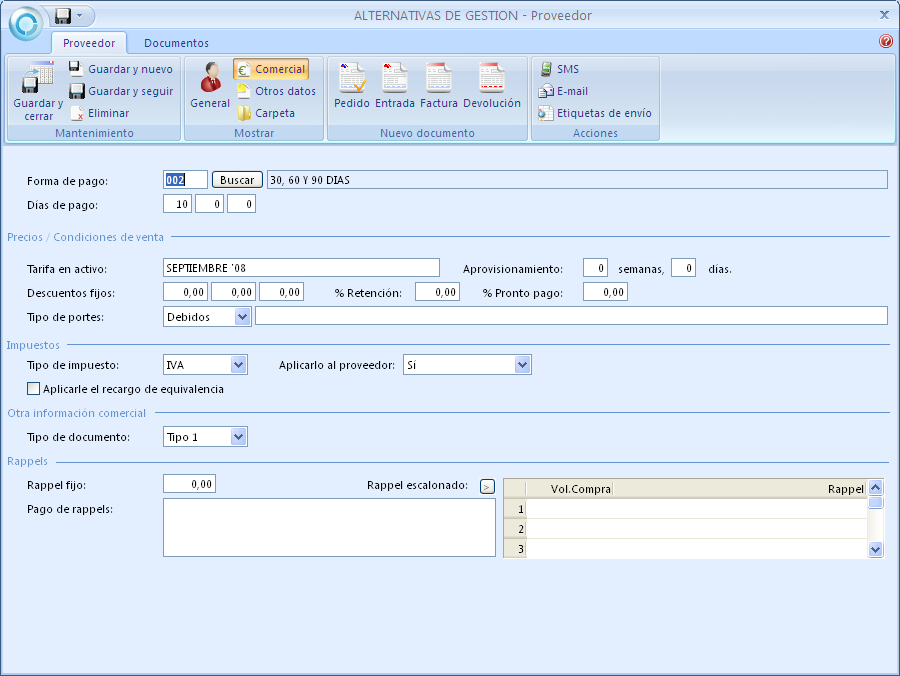
Task: Switch to the Documentos tab
Action: [x=176, y=43]
